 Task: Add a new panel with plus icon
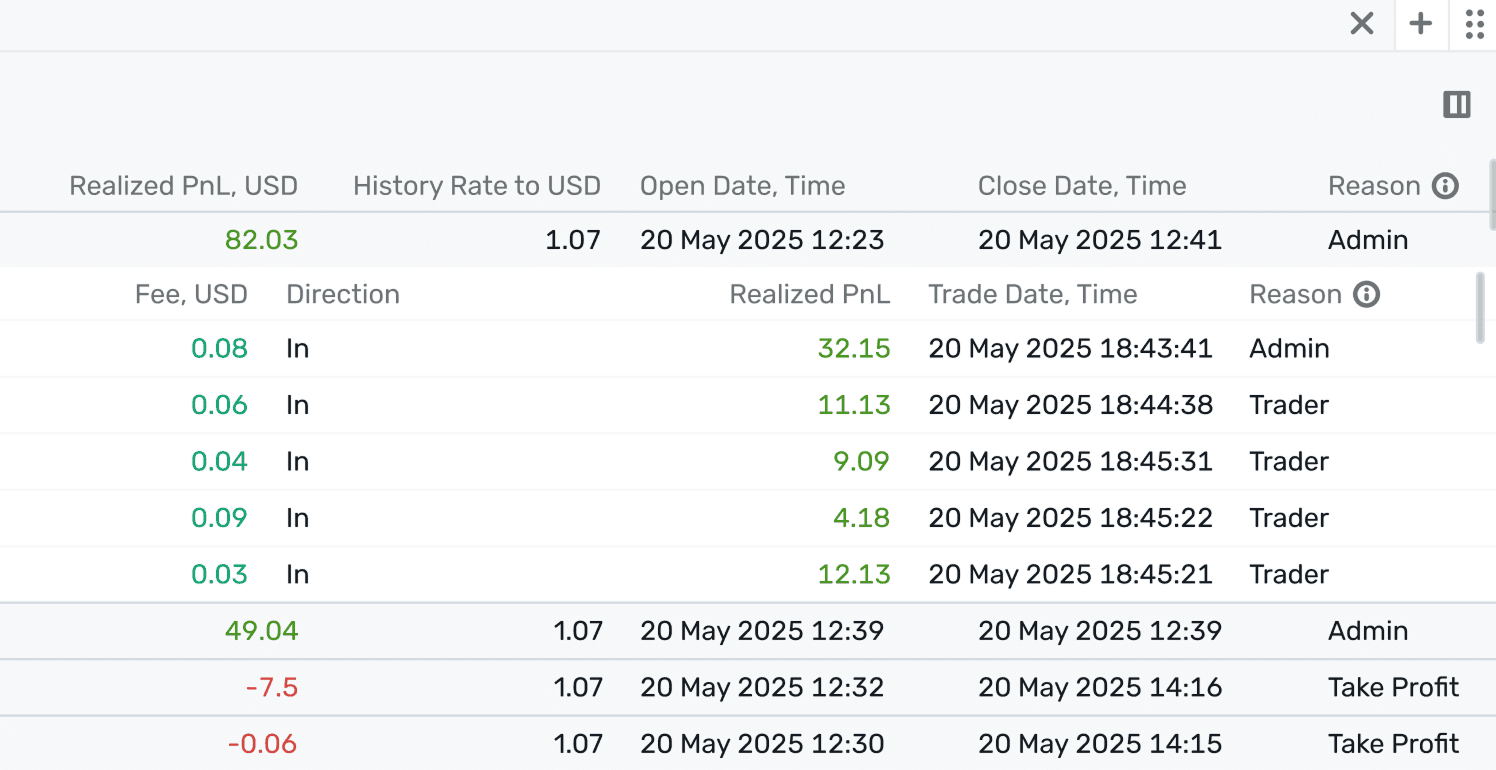pos(1421,24)
